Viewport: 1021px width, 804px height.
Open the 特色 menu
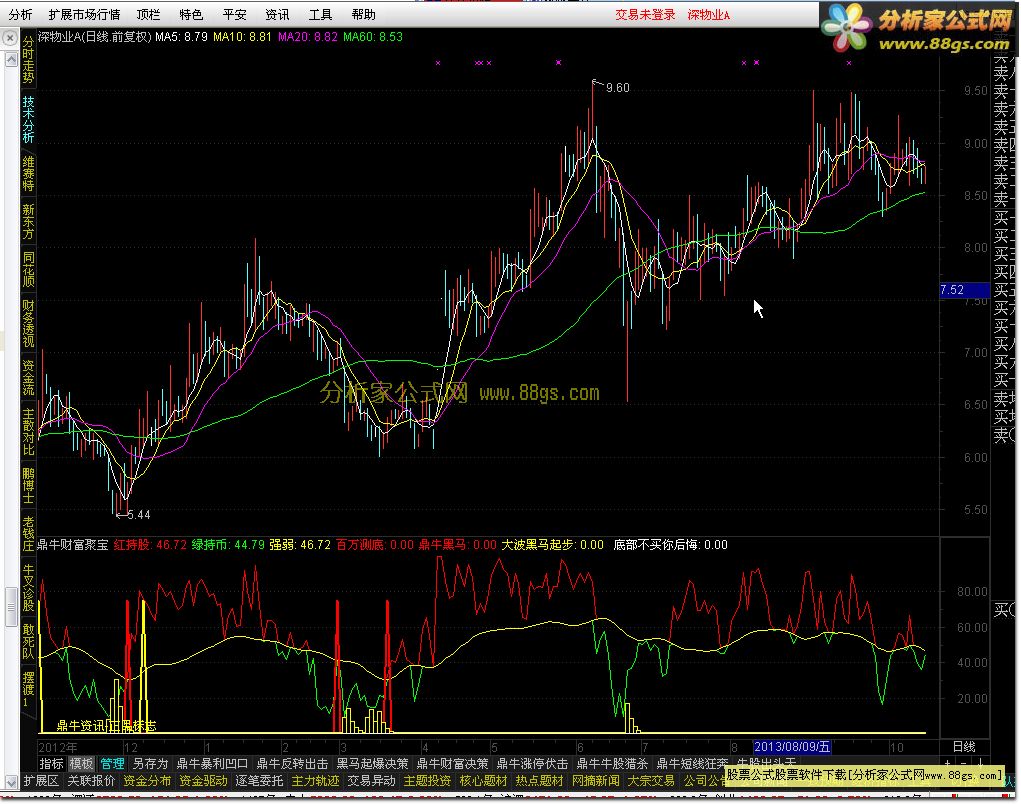click(x=191, y=14)
